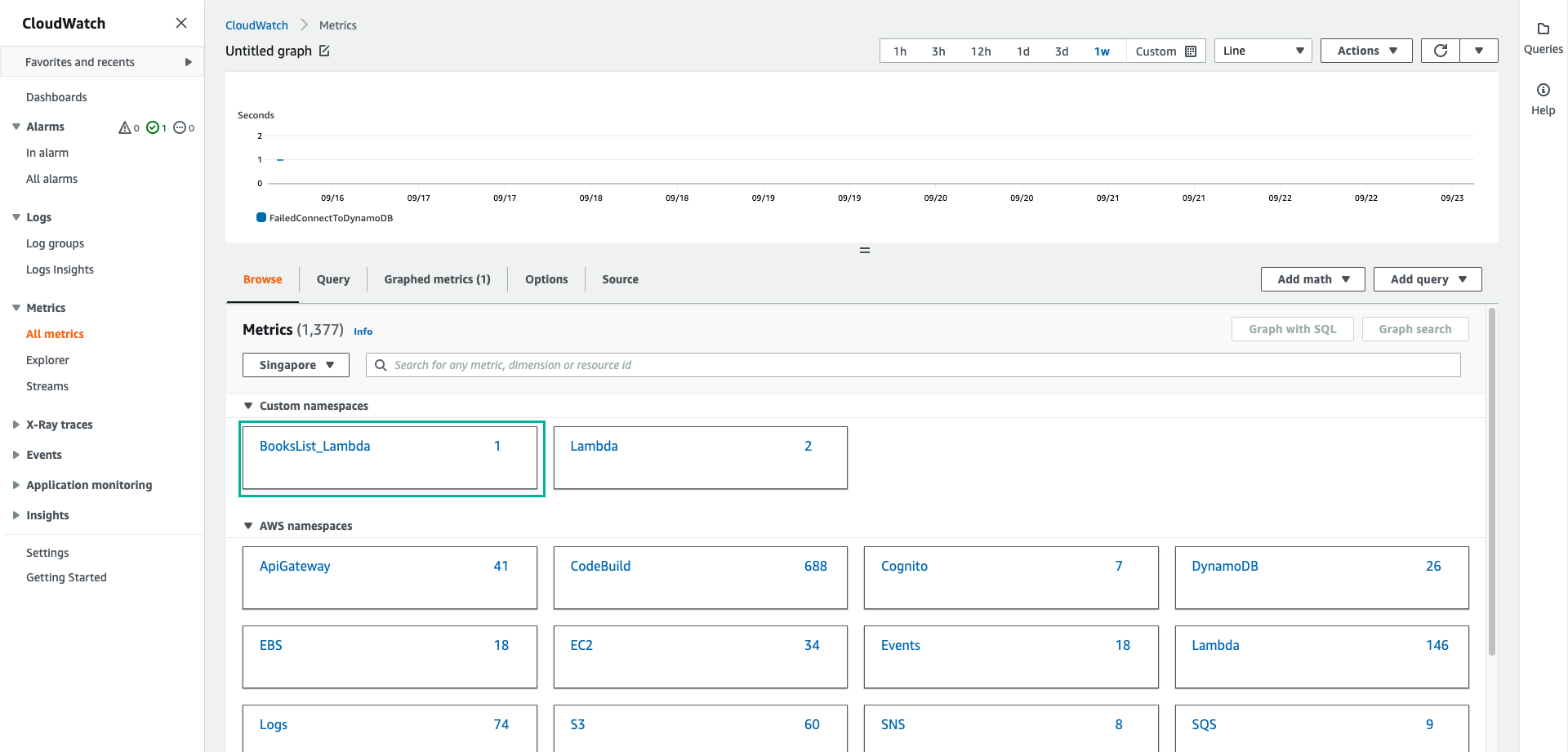The image size is (1568, 752).
Task: Edit the Untitled graph name pencil icon
Action: 324,51
